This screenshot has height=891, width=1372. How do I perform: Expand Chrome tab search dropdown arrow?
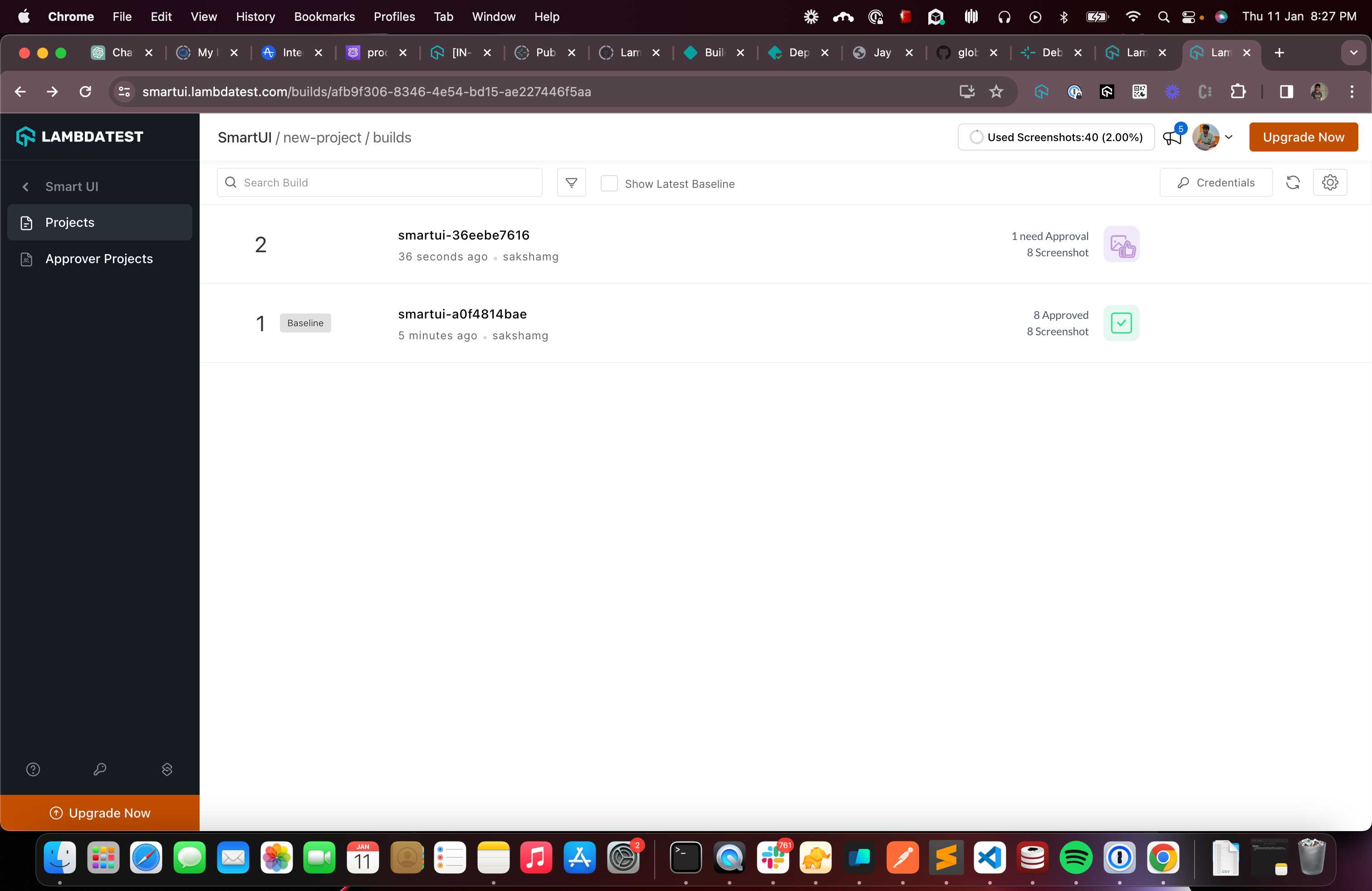[1353, 53]
